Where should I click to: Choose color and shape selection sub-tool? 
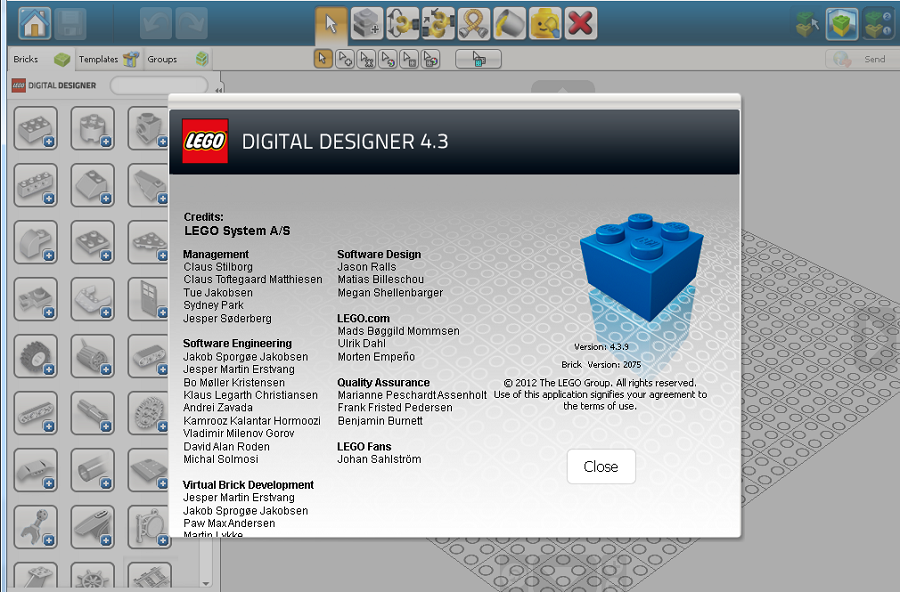(x=430, y=59)
